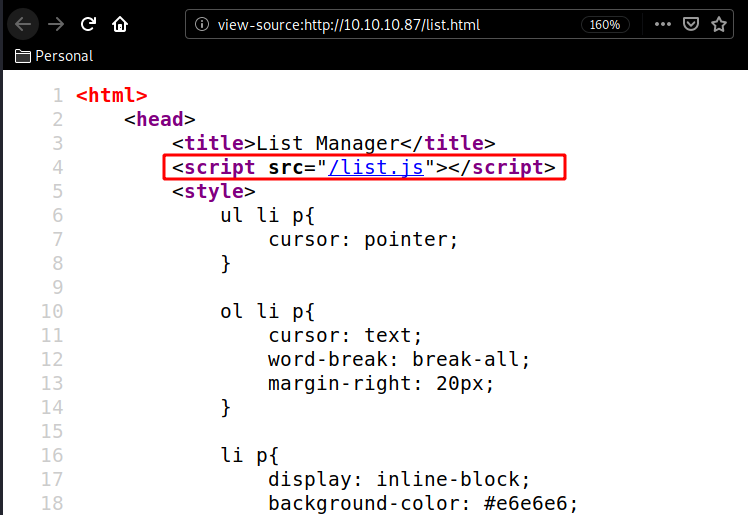Screen dimensions: 748x515
Task: Show site information for this page
Action: click(201, 24)
